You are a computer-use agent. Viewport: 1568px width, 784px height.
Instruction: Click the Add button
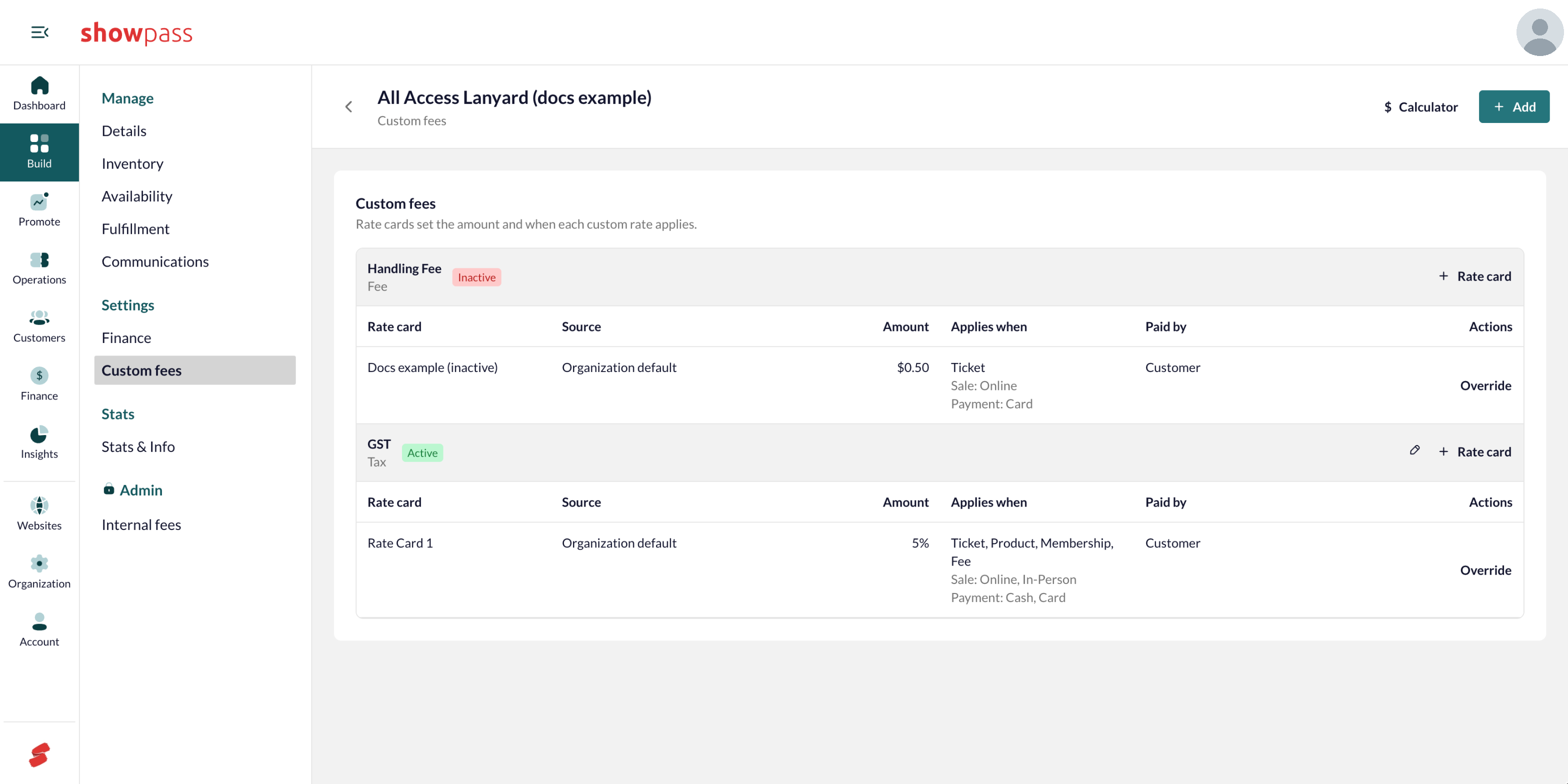point(1514,107)
